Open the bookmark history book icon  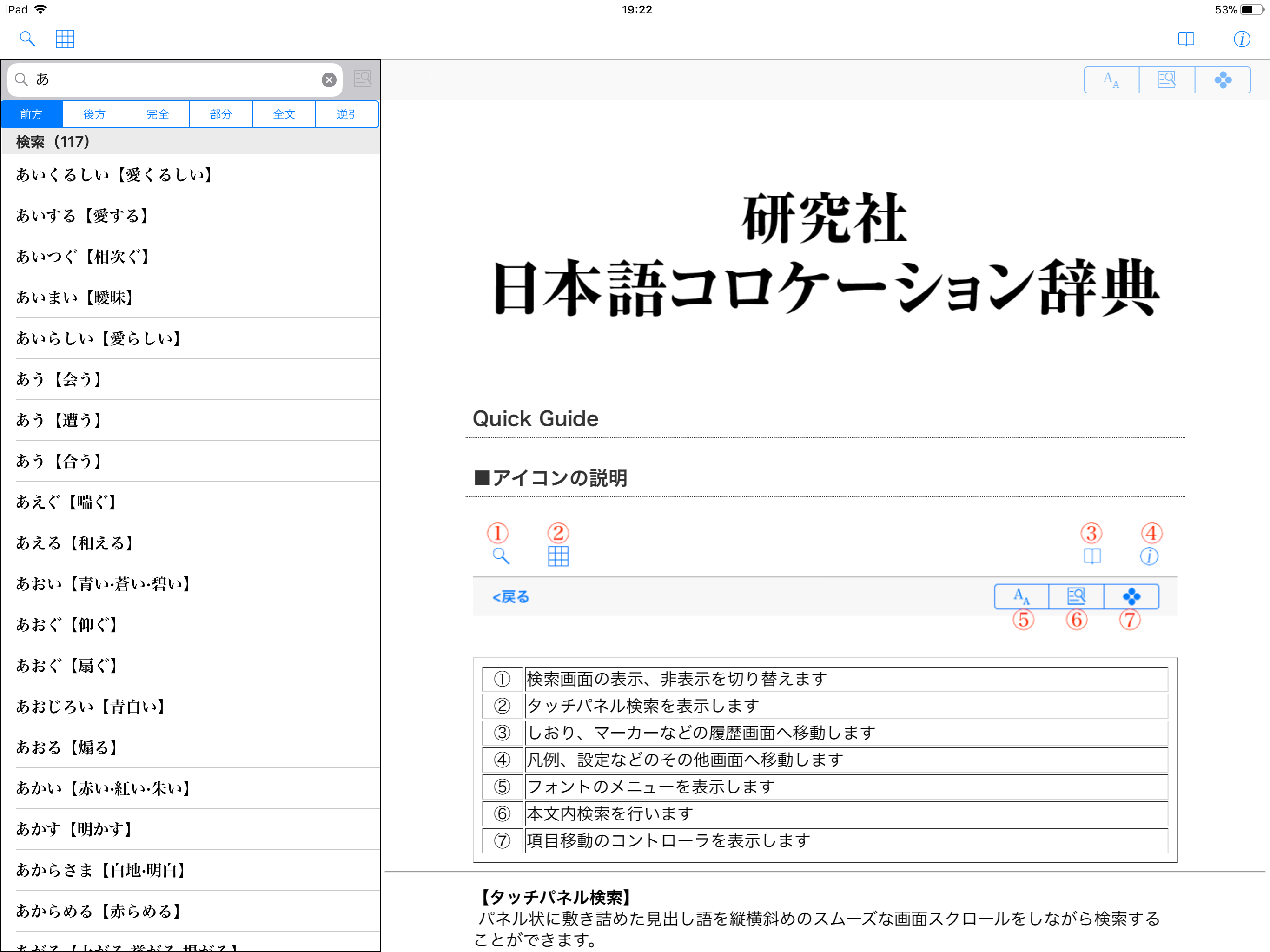pyautogui.click(x=1185, y=39)
